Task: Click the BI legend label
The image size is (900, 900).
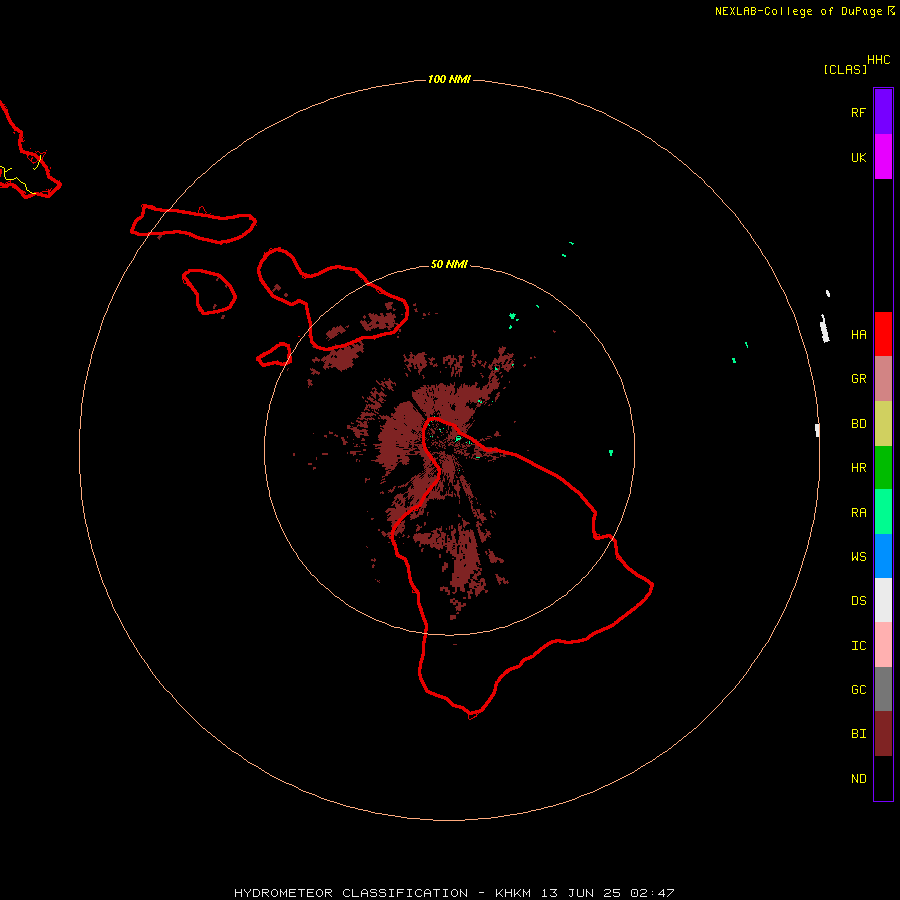Action: [858, 734]
